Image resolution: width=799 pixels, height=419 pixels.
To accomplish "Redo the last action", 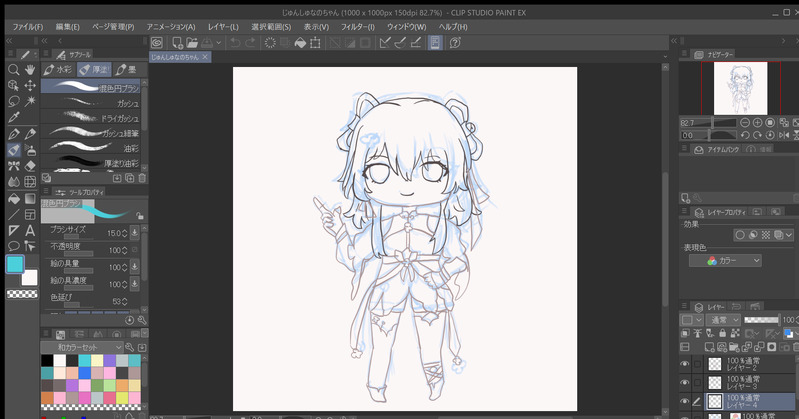I will (x=250, y=43).
